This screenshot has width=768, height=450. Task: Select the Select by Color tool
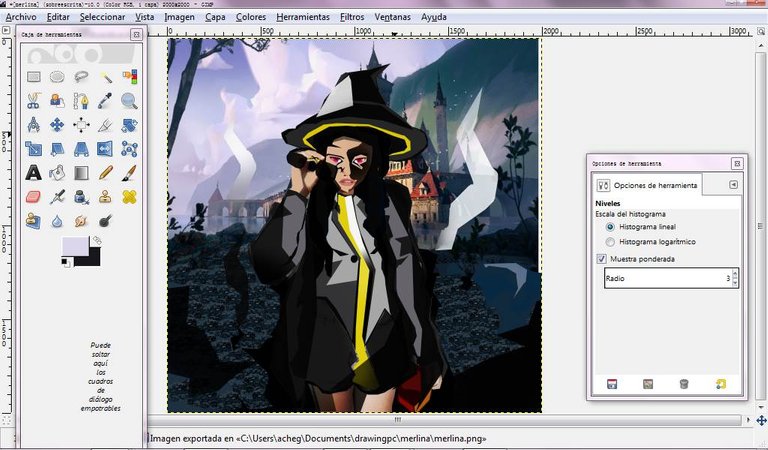pos(129,77)
